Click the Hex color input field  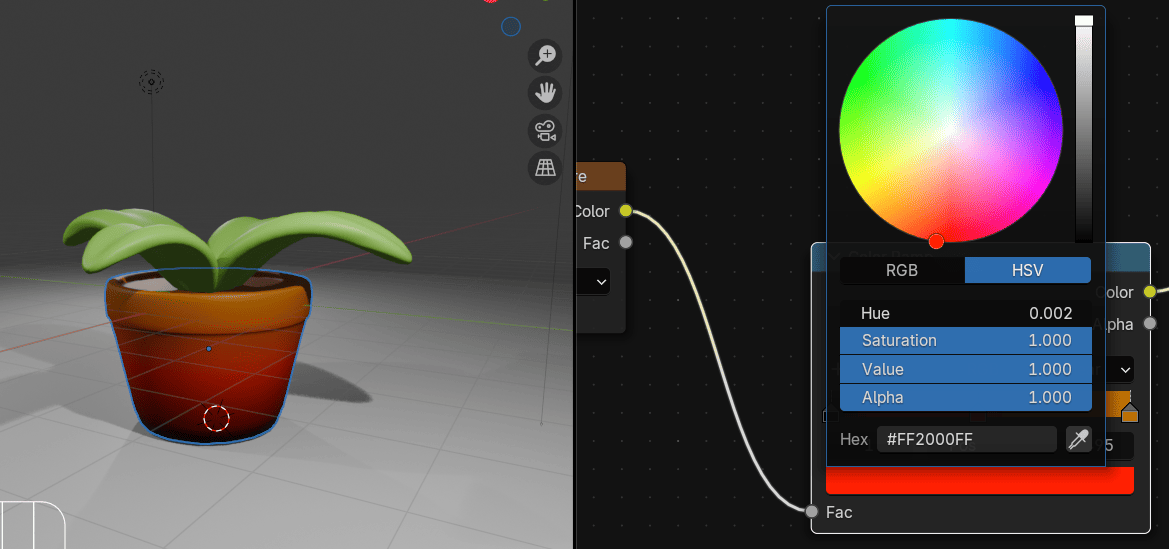coord(966,439)
